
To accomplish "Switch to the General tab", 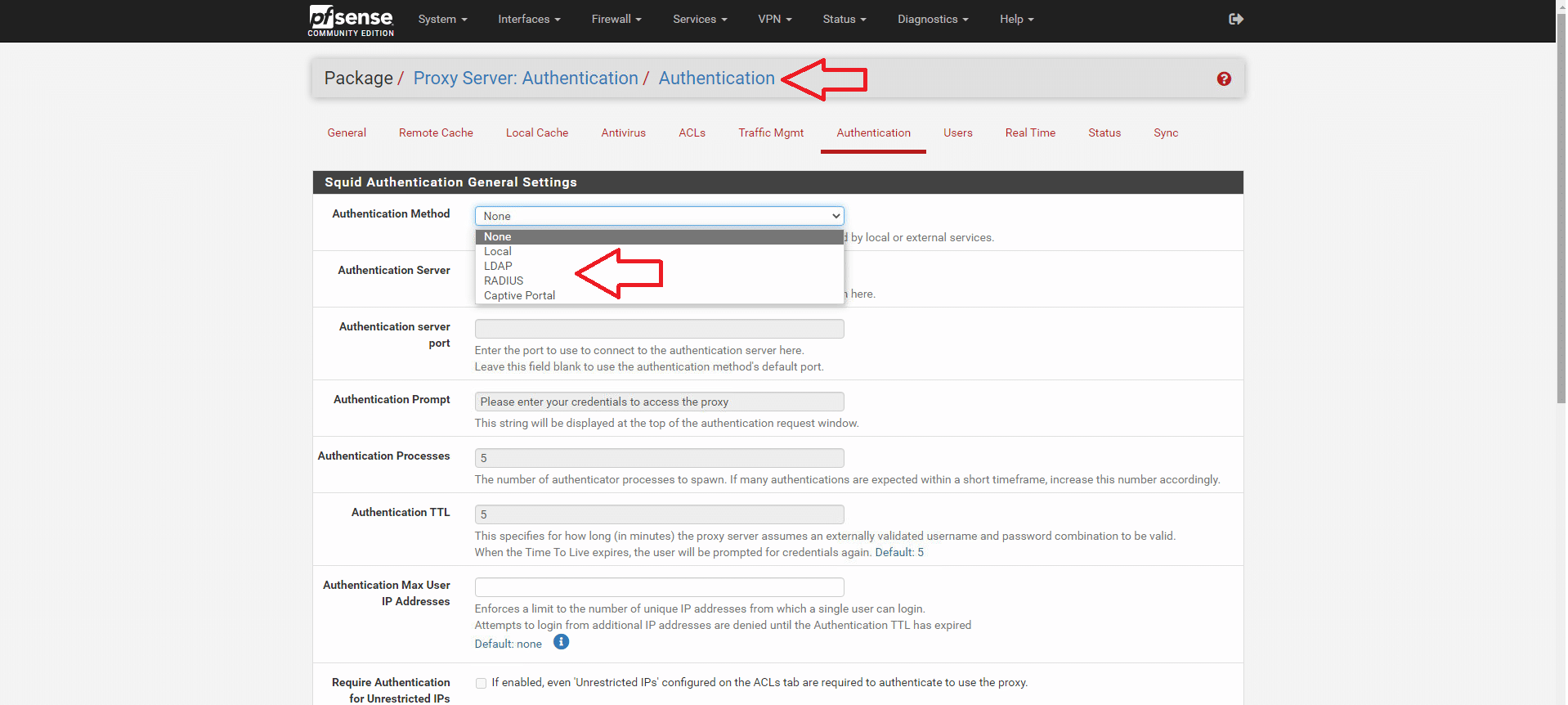I will point(347,132).
